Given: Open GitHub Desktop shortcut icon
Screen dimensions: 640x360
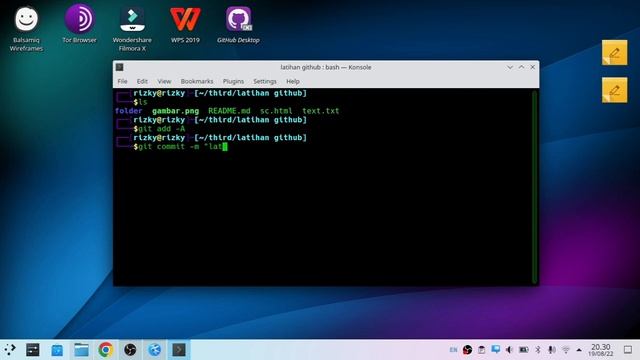Looking at the screenshot, I should click(238, 24).
